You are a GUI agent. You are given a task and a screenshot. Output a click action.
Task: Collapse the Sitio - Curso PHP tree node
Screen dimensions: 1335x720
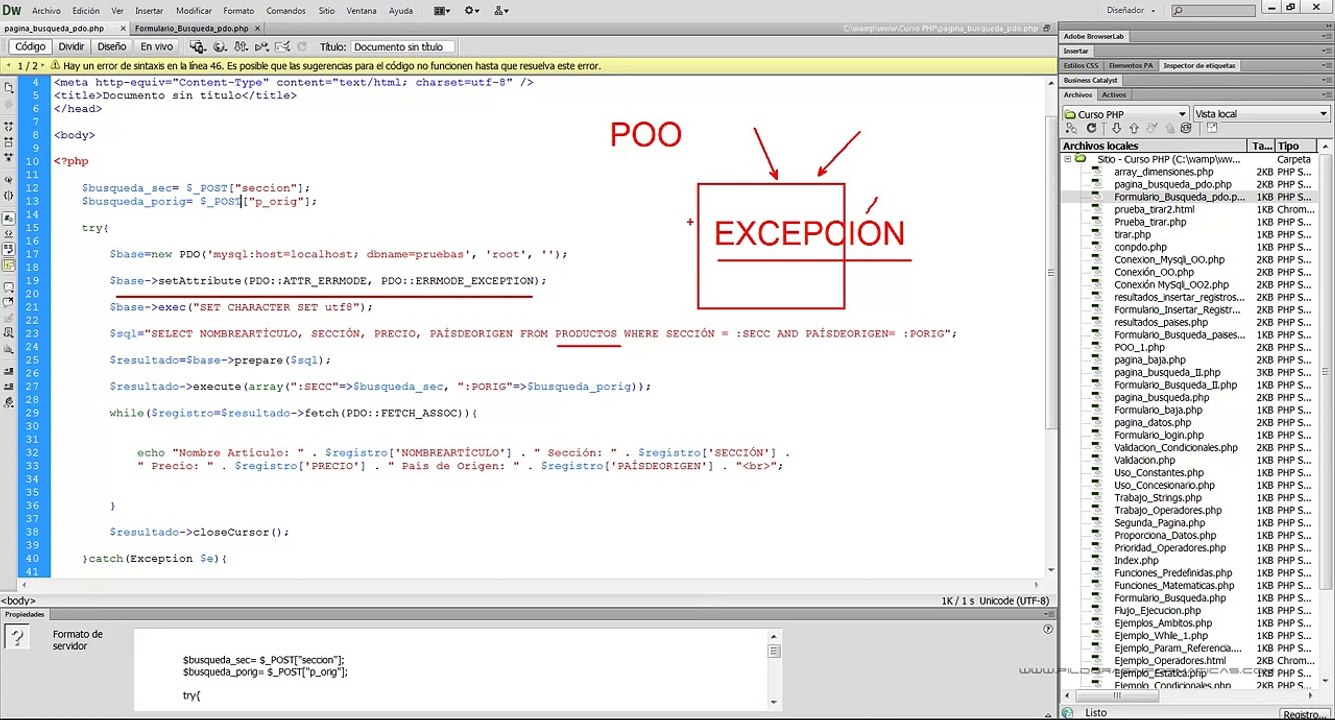click(1068, 159)
